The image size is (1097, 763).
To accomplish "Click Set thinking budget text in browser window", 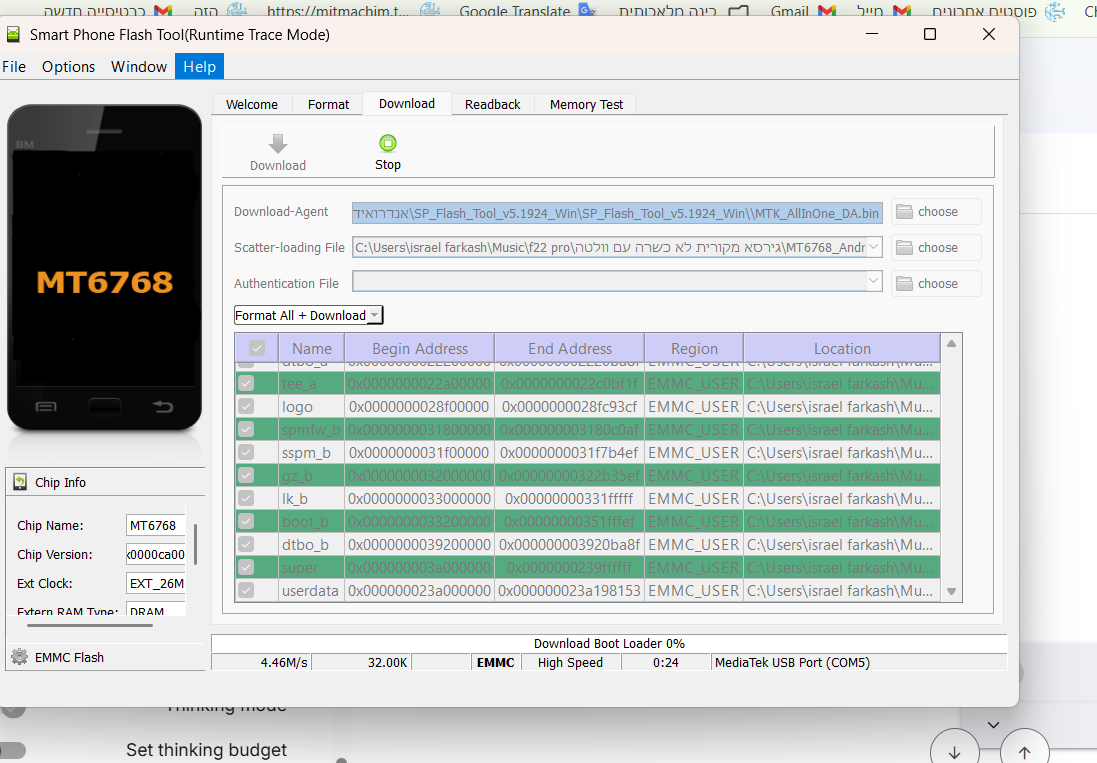I will pos(206,750).
